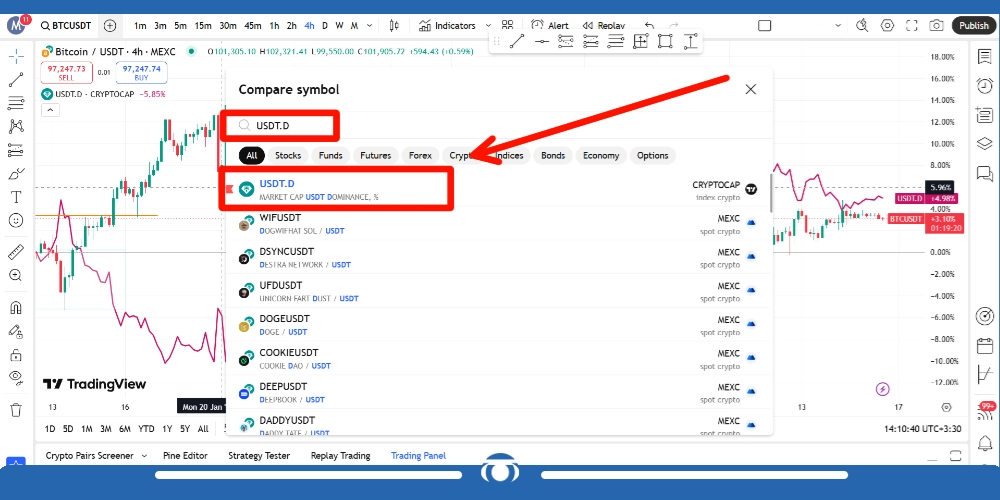Screen dimensions: 1000x500
Task: Toggle lock all drawings
Action: coord(15,355)
